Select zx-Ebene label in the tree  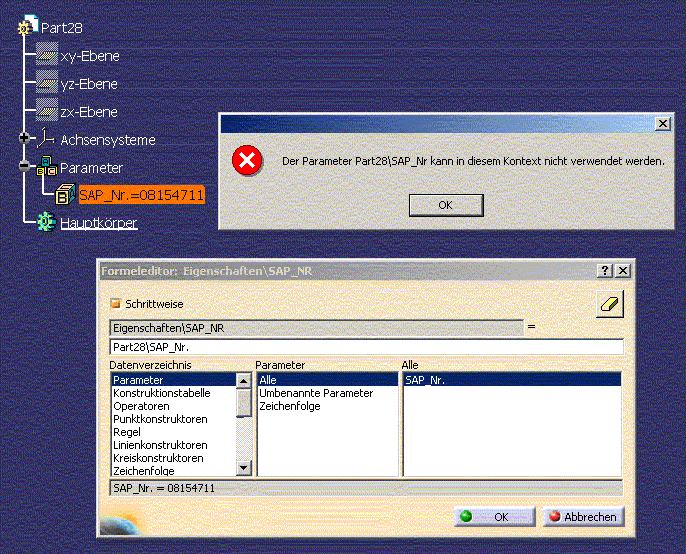point(89,112)
